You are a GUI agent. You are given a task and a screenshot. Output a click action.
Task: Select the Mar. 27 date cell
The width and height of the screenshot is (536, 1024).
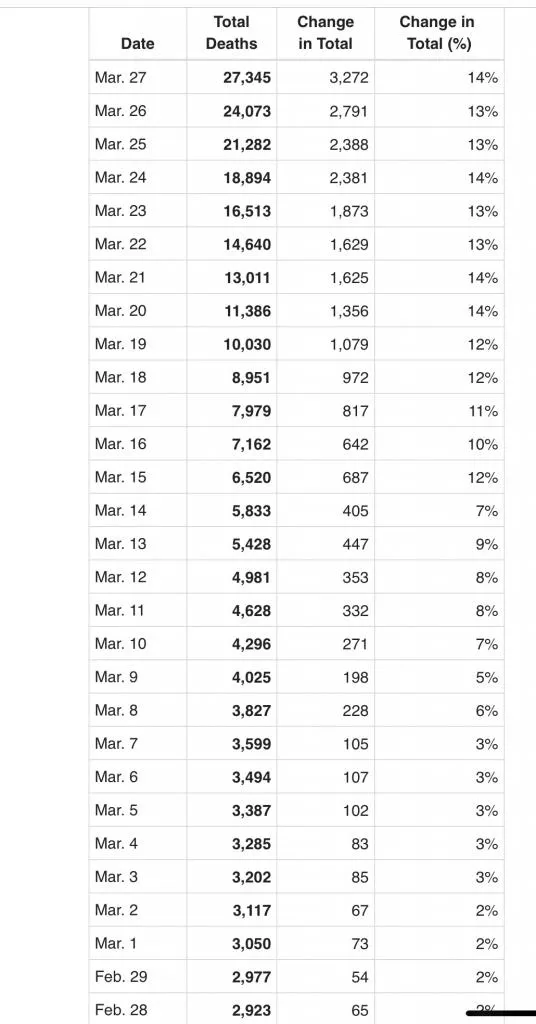click(x=121, y=78)
